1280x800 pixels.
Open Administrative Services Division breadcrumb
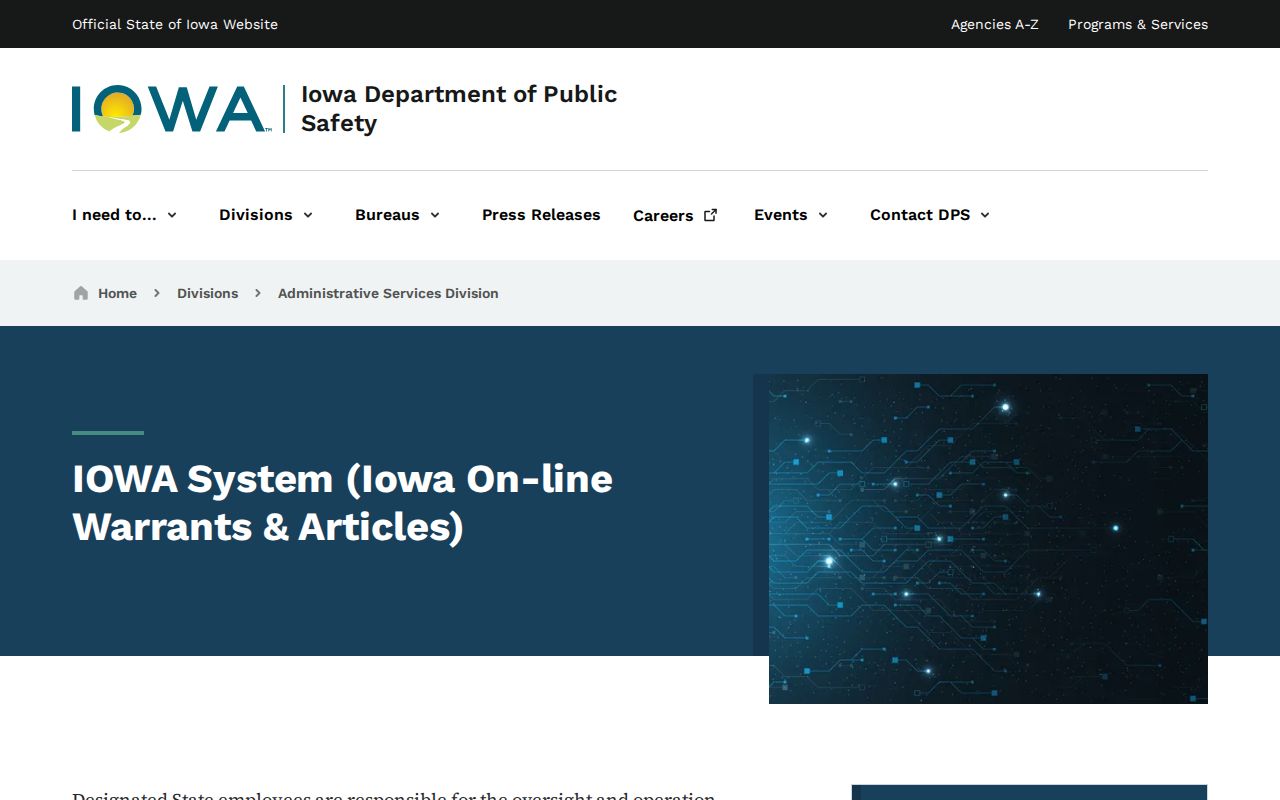pos(388,293)
